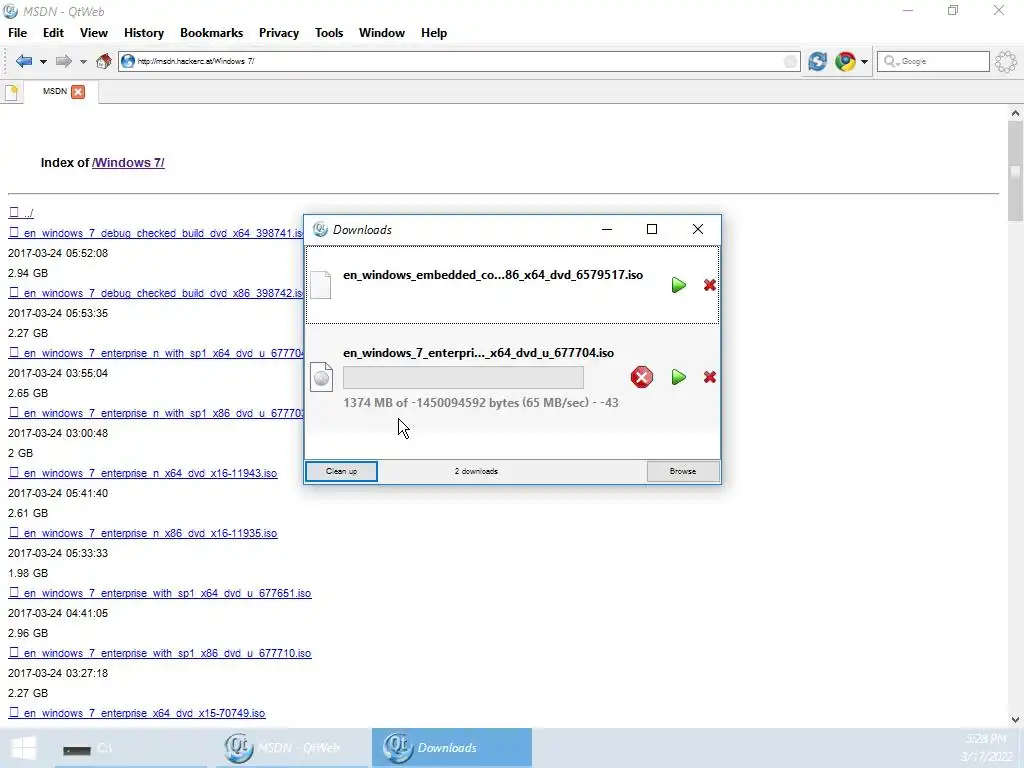Stop the en_windows_7_enterpri download with red circle

(x=641, y=377)
